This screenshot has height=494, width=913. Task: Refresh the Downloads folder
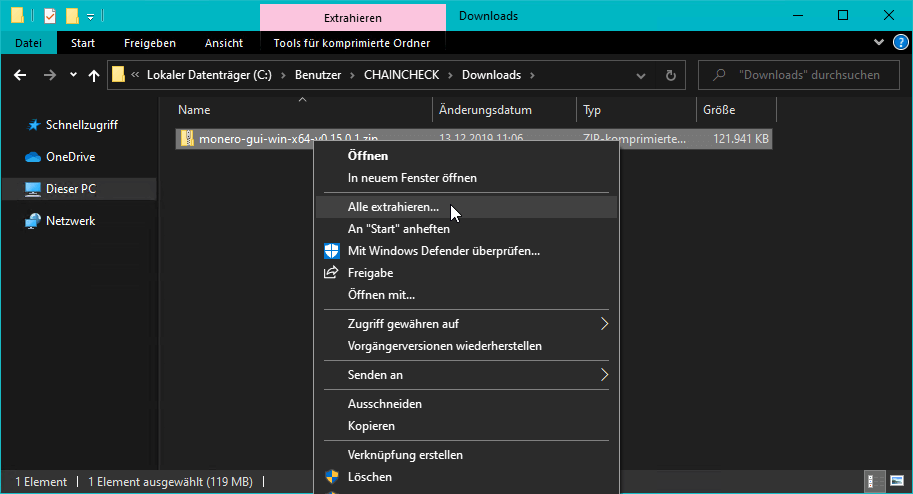tap(671, 75)
